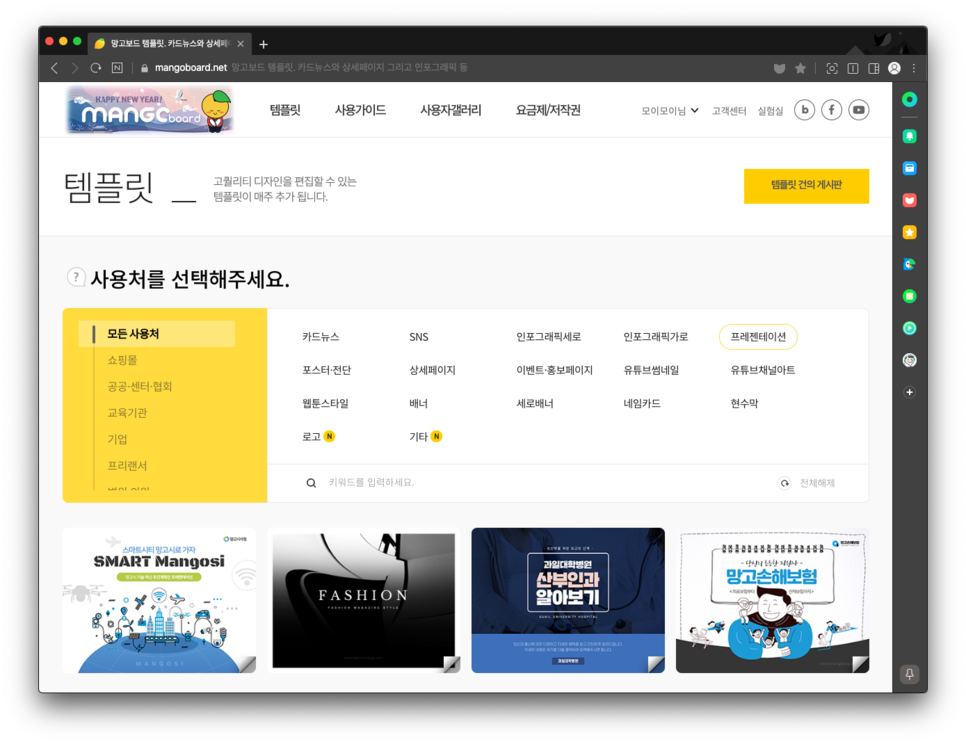Open the Mangoboard Facebook icon
The width and height of the screenshot is (966, 744).
831,110
